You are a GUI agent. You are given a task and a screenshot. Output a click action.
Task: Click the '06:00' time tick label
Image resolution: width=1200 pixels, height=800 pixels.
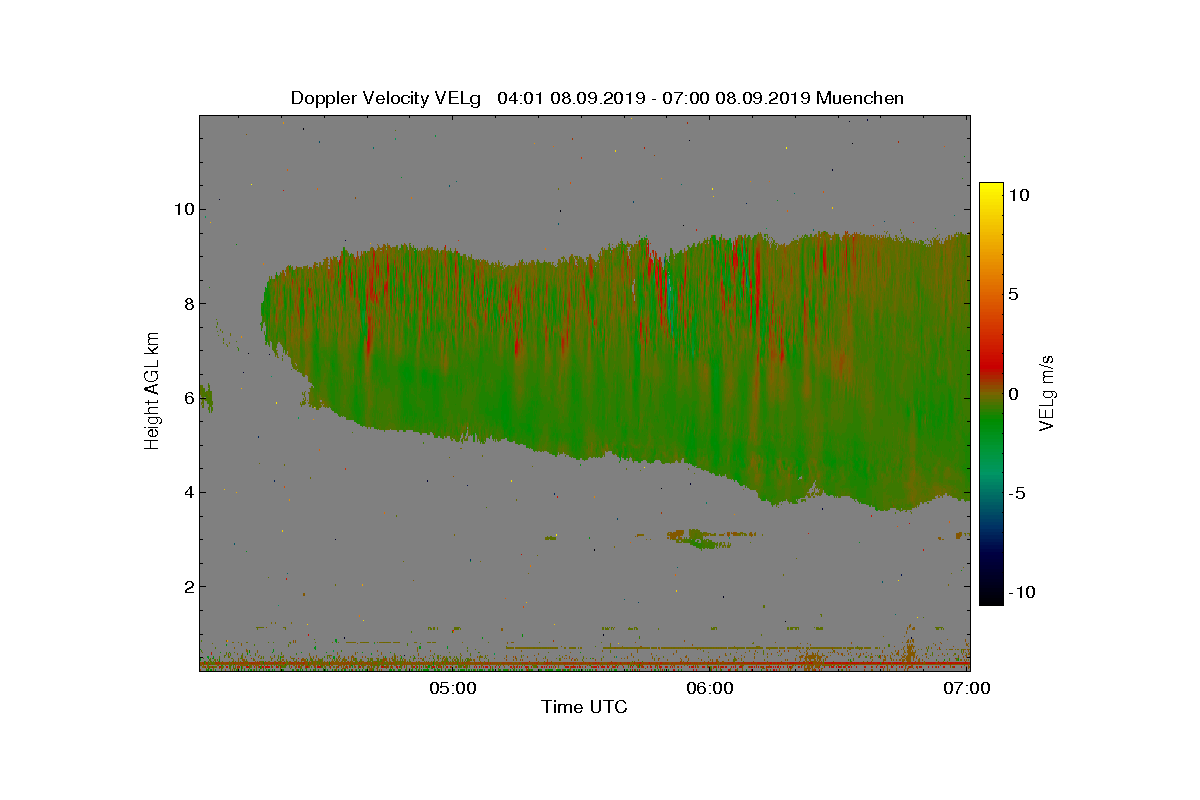pyautogui.click(x=710, y=688)
